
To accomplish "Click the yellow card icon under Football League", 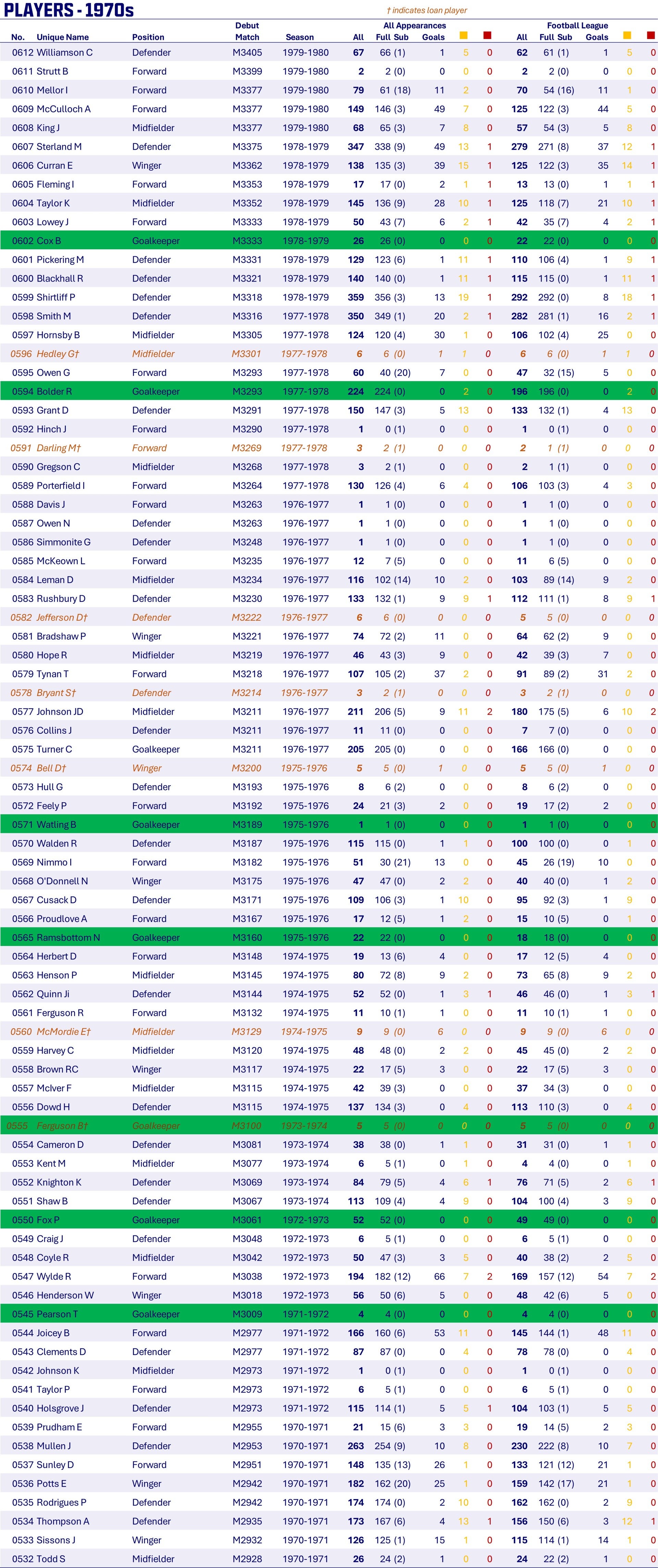I will [x=627, y=35].
